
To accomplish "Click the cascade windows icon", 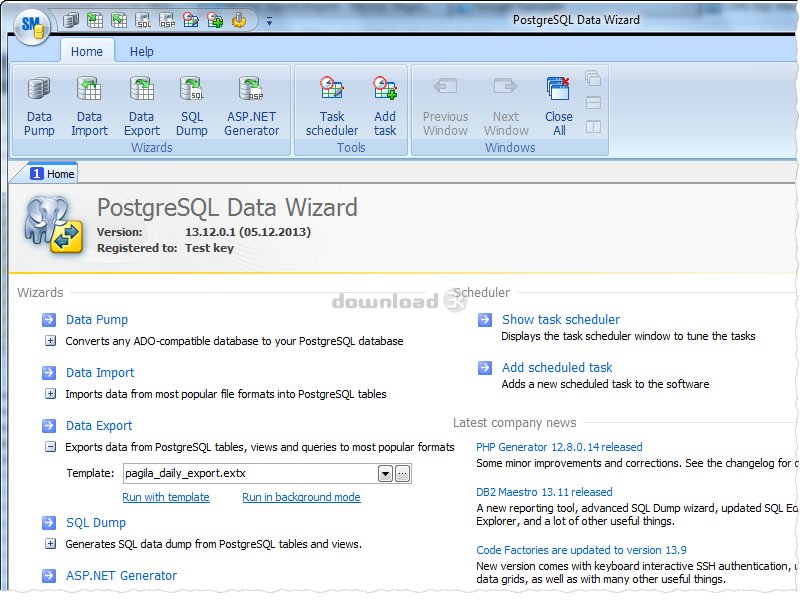I will click(593, 78).
